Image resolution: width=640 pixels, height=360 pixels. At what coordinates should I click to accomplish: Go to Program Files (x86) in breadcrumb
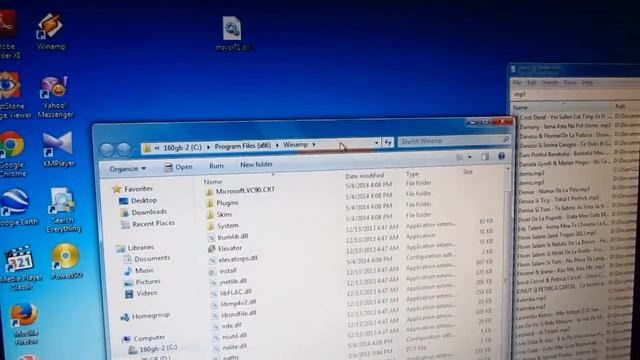click(x=243, y=146)
